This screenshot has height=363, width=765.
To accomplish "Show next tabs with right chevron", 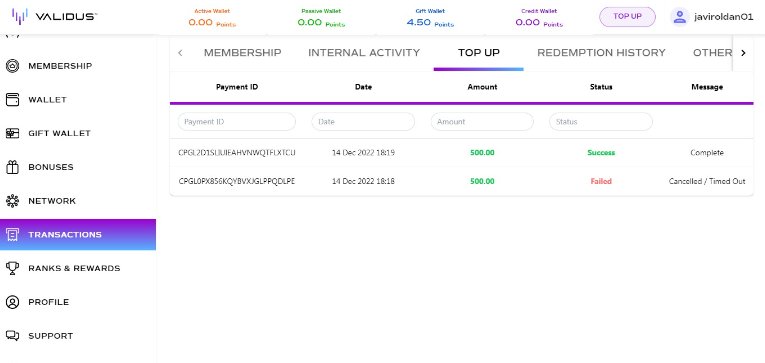I will (x=743, y=53).
